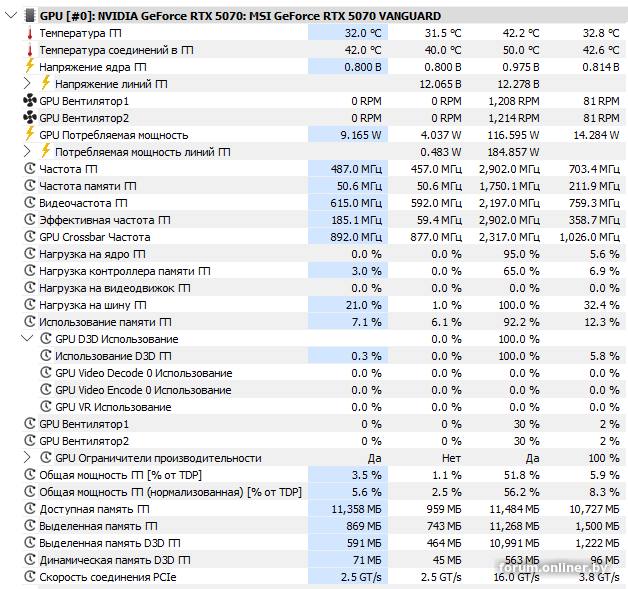This screenshot has width=628, height=589.
Task: Click clock icon of GPU Video Decode 0 Использование
Action: click(x=46, y=373)
